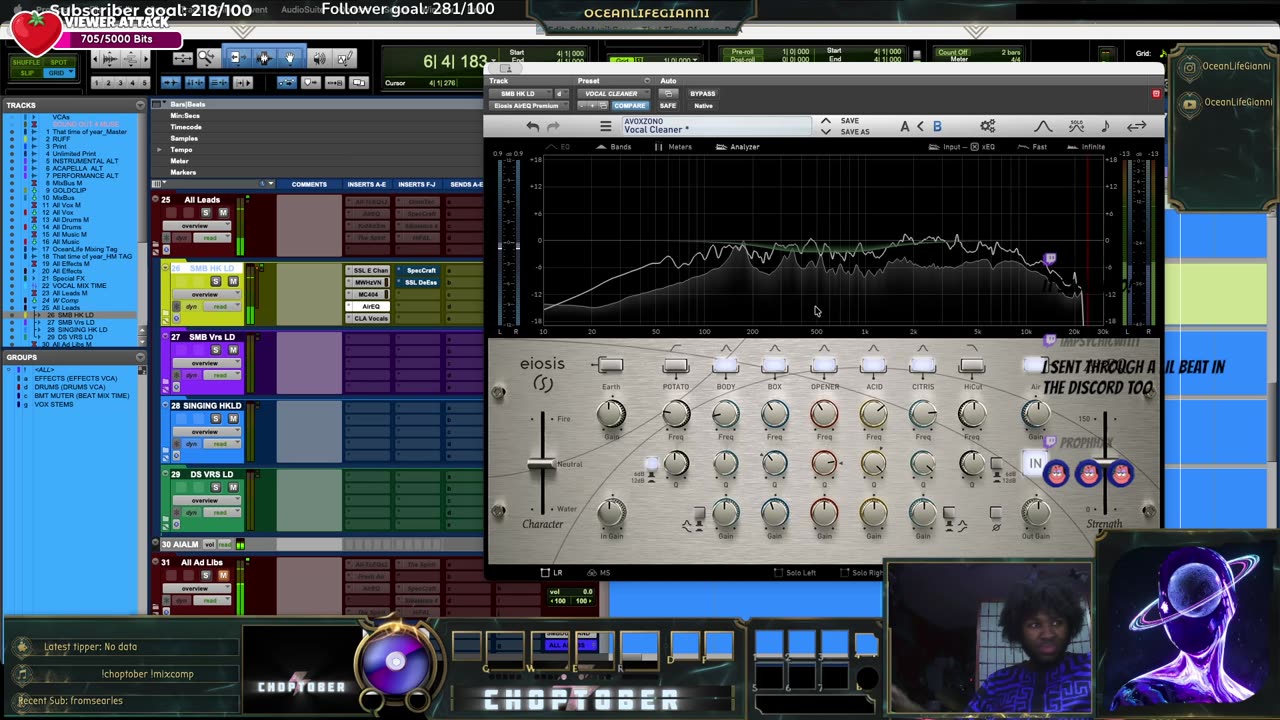Click the BYPASS button
This screenshot has width=1280, height=720.
pos(703,93)
